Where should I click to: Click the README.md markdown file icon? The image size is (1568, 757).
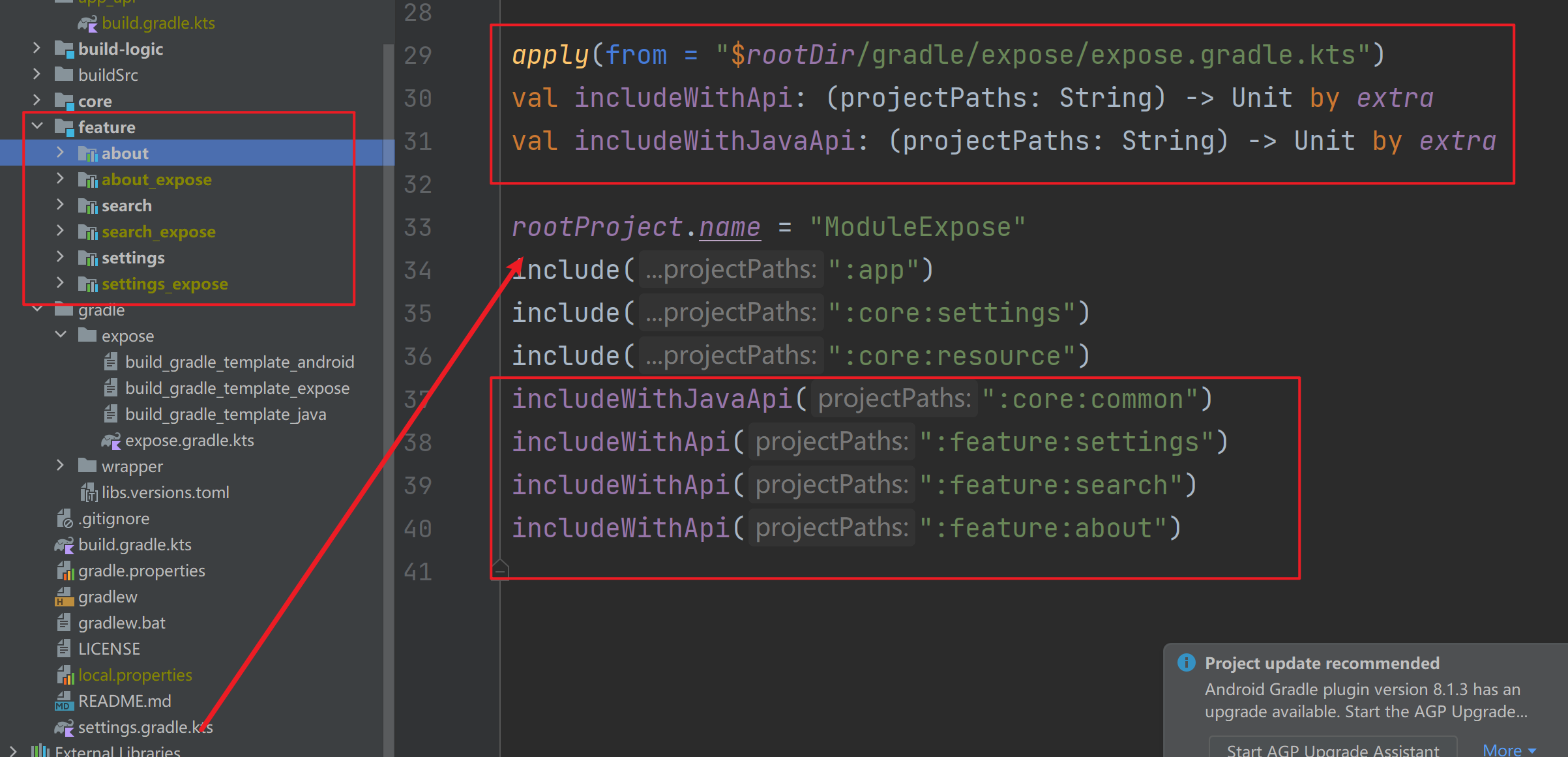pos(64,702)
